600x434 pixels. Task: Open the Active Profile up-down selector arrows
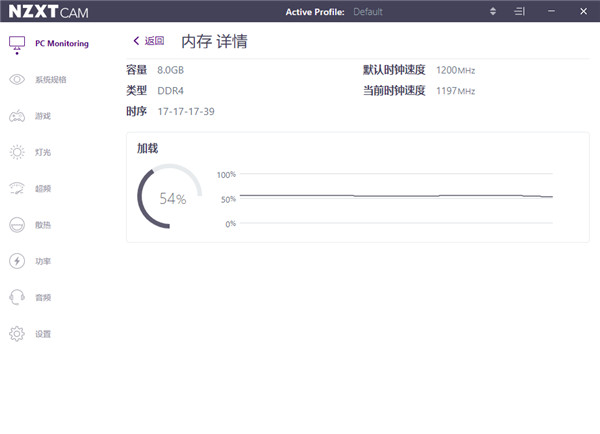click(x=493, y=11)
